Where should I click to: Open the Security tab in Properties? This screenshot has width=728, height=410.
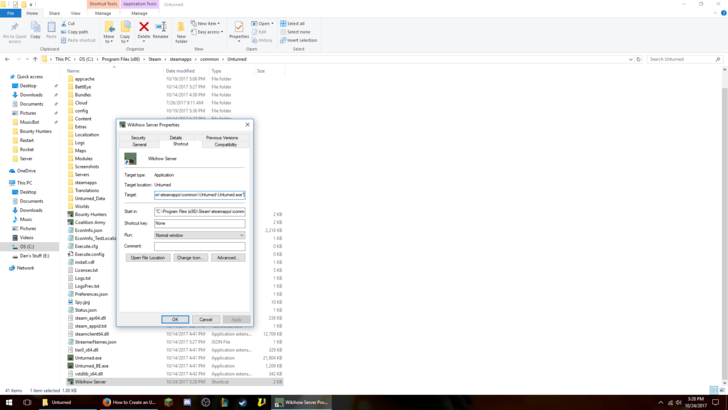[138, 137]
